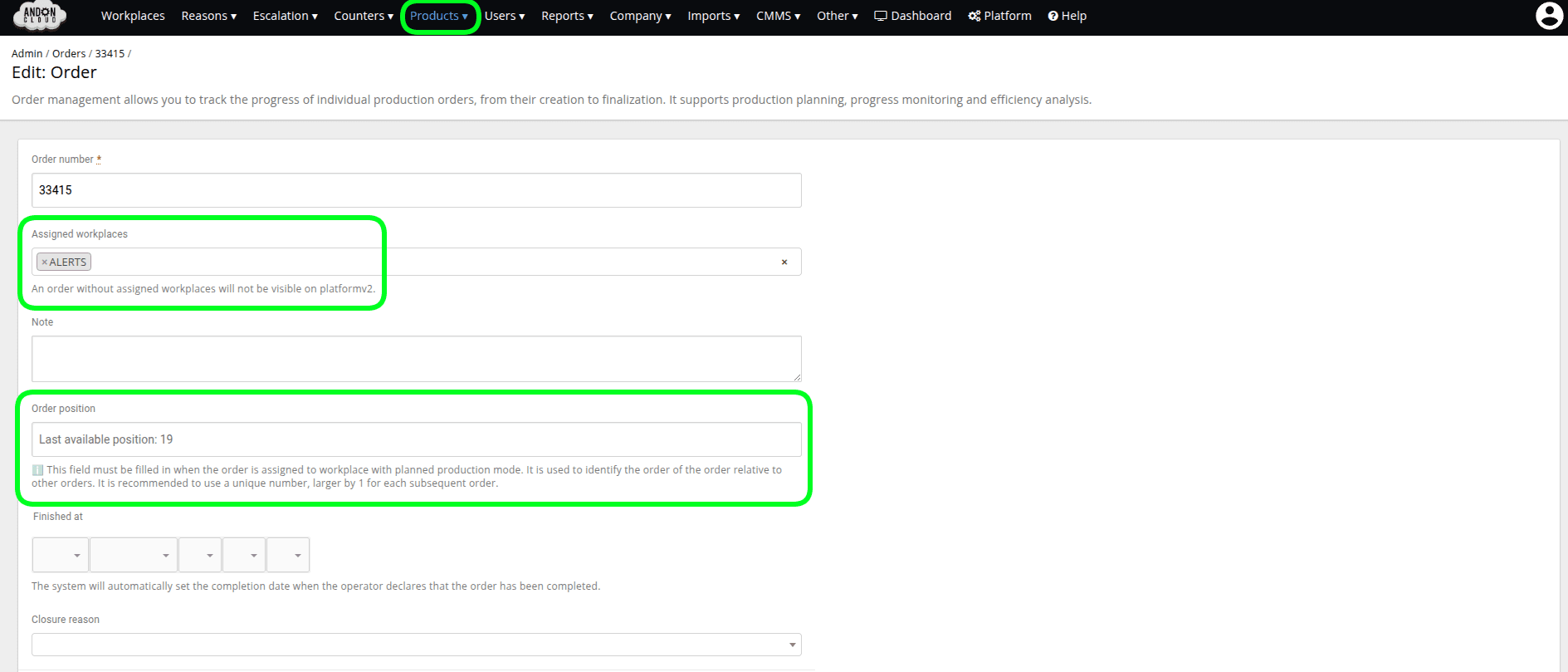Screen dimensions: 1568x672
Task: Click the Order position input field
Action: [416, 439]
